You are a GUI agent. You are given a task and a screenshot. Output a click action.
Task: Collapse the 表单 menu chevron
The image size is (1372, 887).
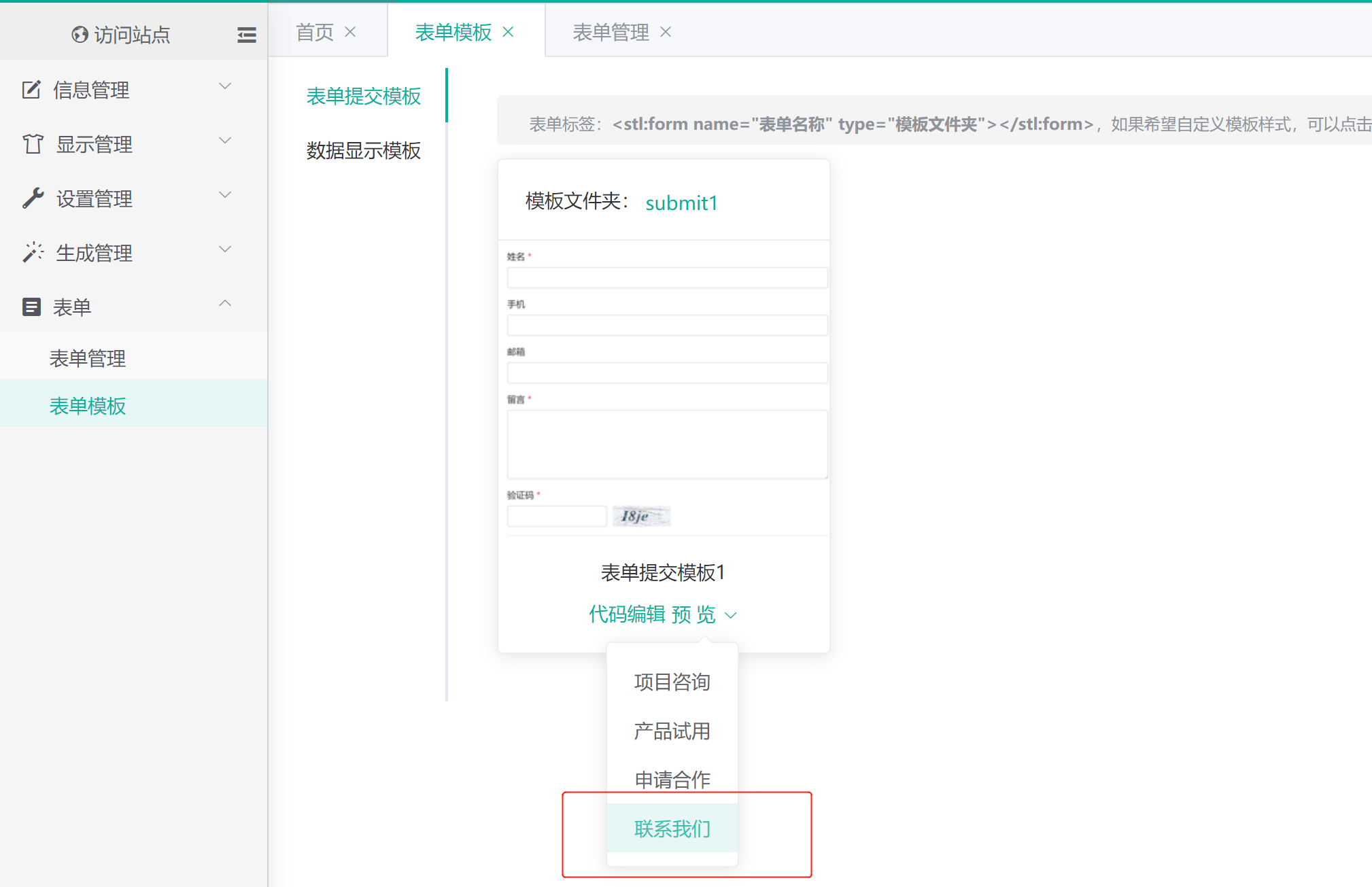(225, 304)
